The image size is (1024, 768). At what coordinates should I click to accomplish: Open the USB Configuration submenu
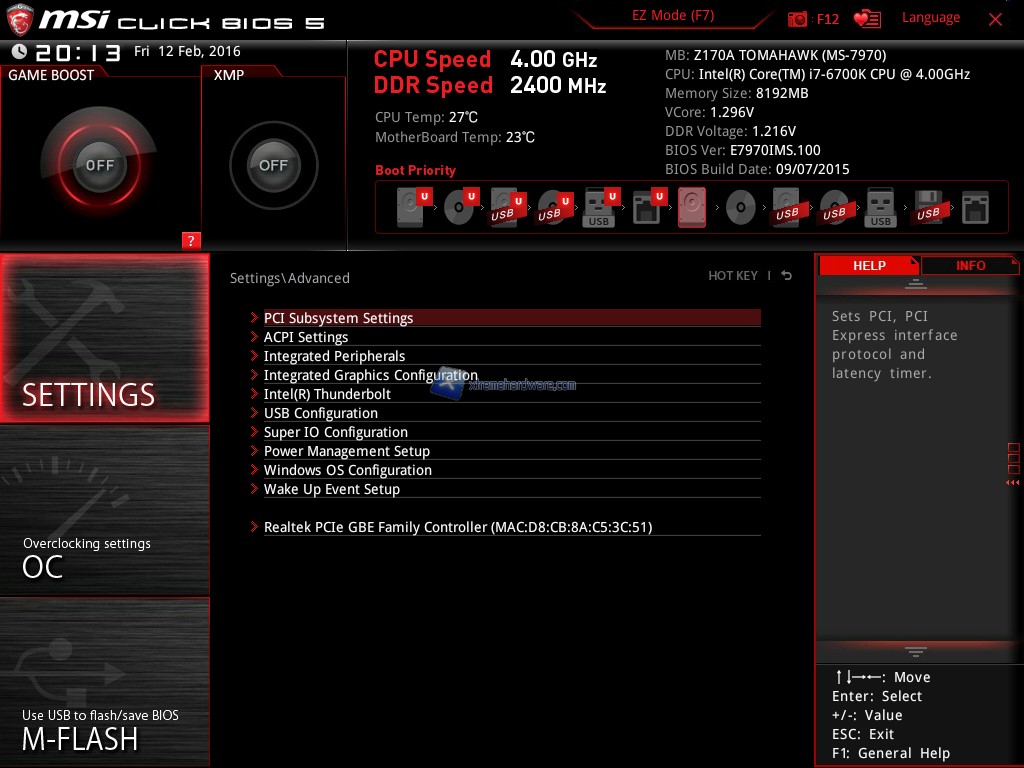[320, 413]
